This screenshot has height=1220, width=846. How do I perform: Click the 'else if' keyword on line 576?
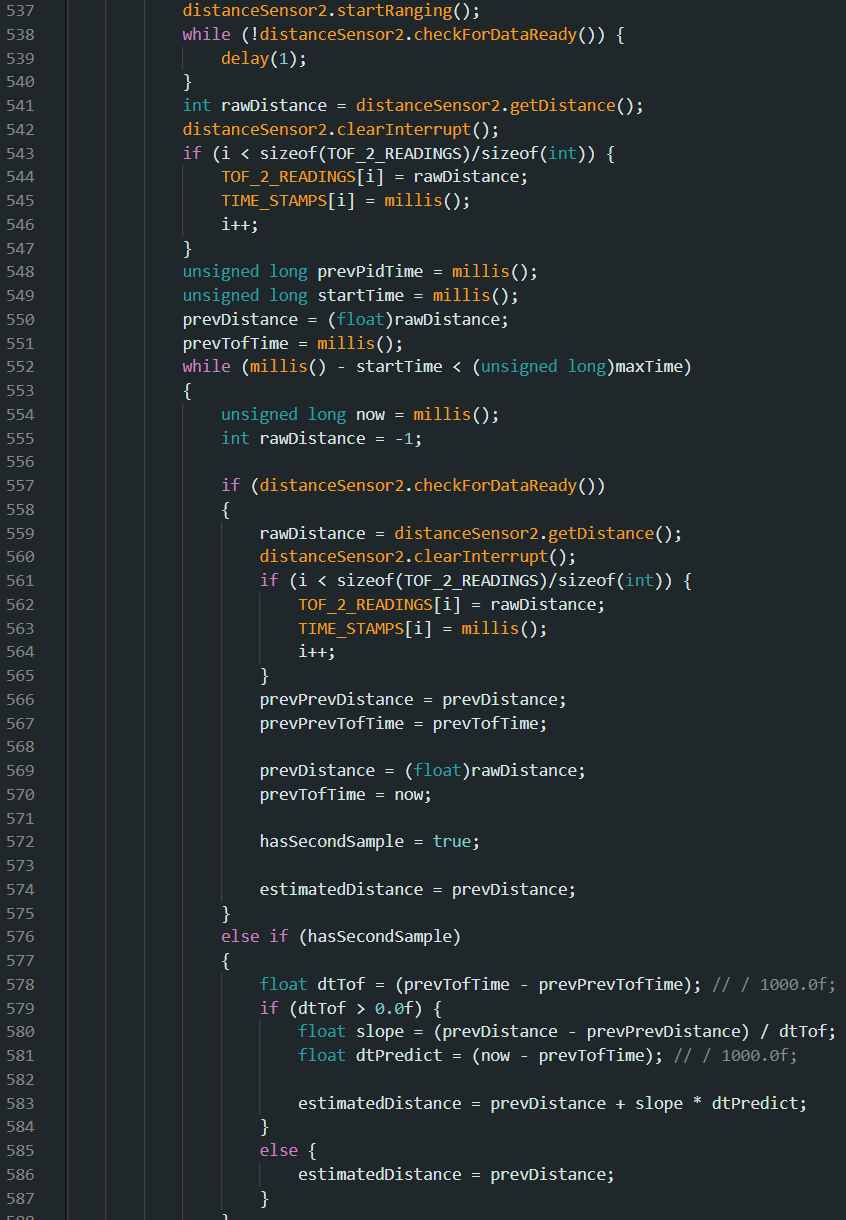(254, 937)
